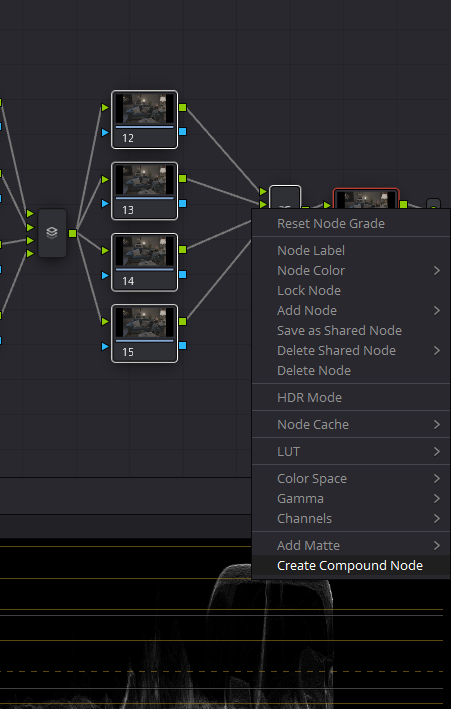The width and height of the screenshot is (451, 709).
Task: Choose Create Compound Node
Action: [351, 566]
